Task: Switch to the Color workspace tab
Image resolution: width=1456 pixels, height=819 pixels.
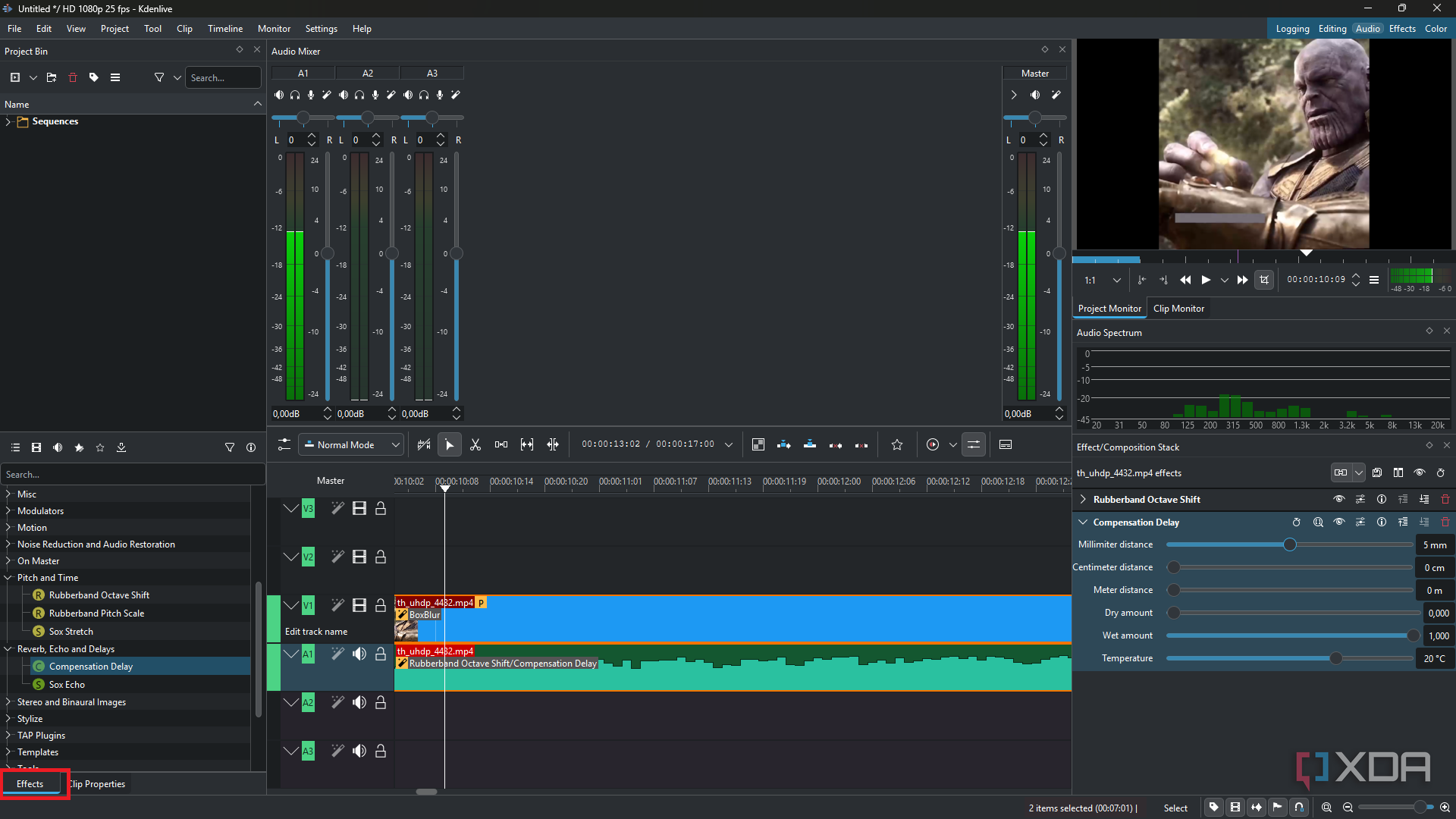Action: pyautogui.click(x=1436, y=29)
